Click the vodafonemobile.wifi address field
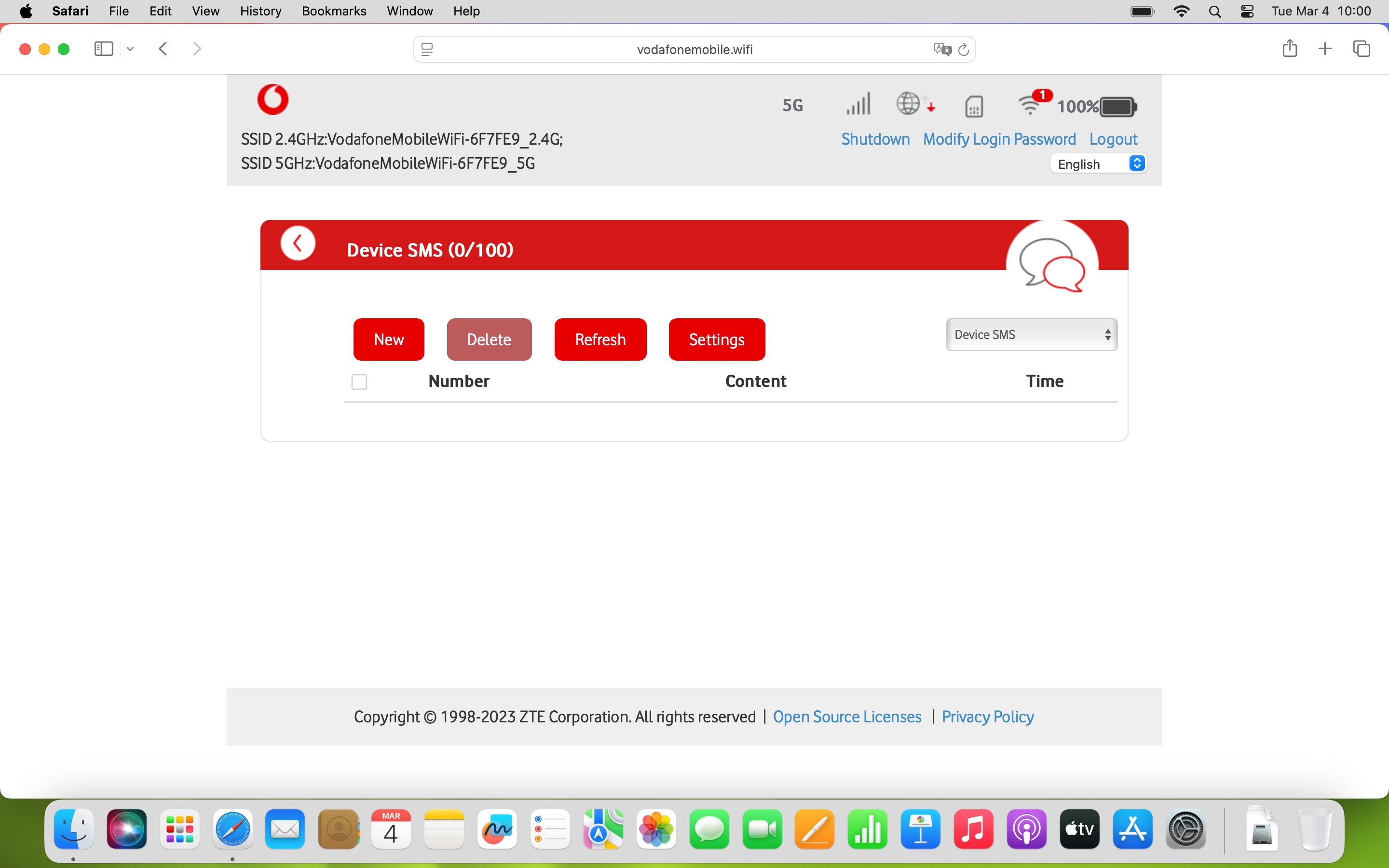Image resolution: width=1389 pixels, height=868 pixels. point(694,49)
